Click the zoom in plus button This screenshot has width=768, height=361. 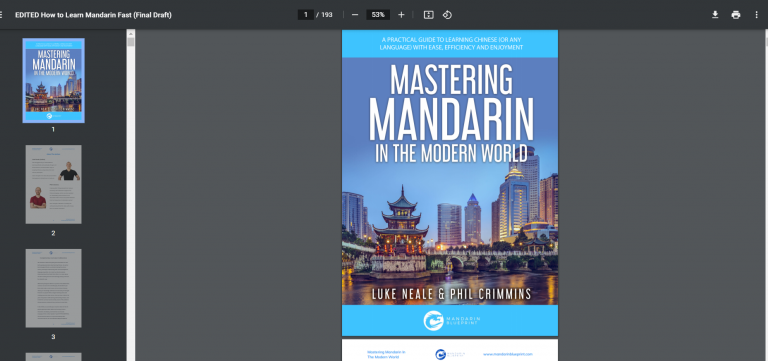pyautogui.click(x=401, y=15)
